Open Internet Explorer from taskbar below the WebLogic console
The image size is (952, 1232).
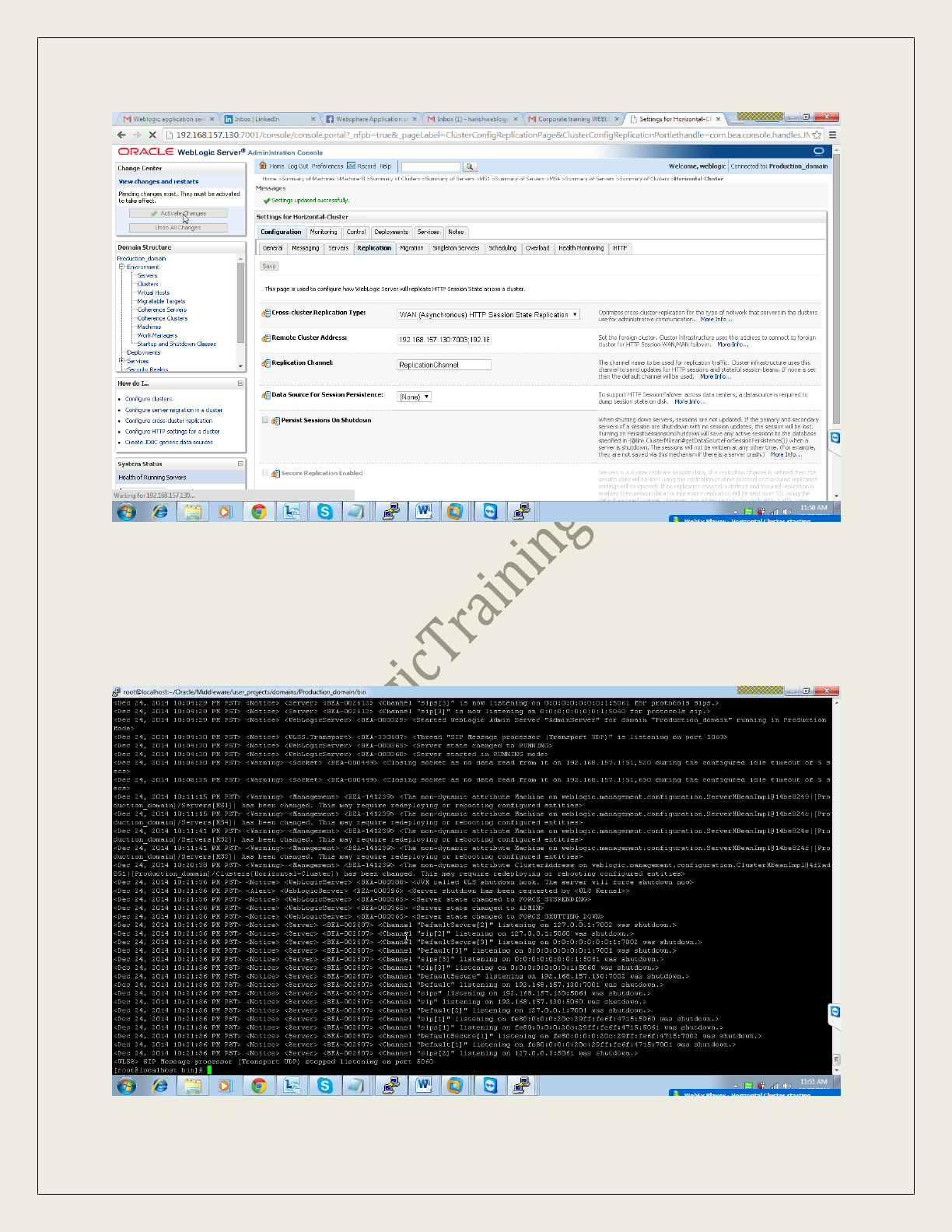(160, 511)
